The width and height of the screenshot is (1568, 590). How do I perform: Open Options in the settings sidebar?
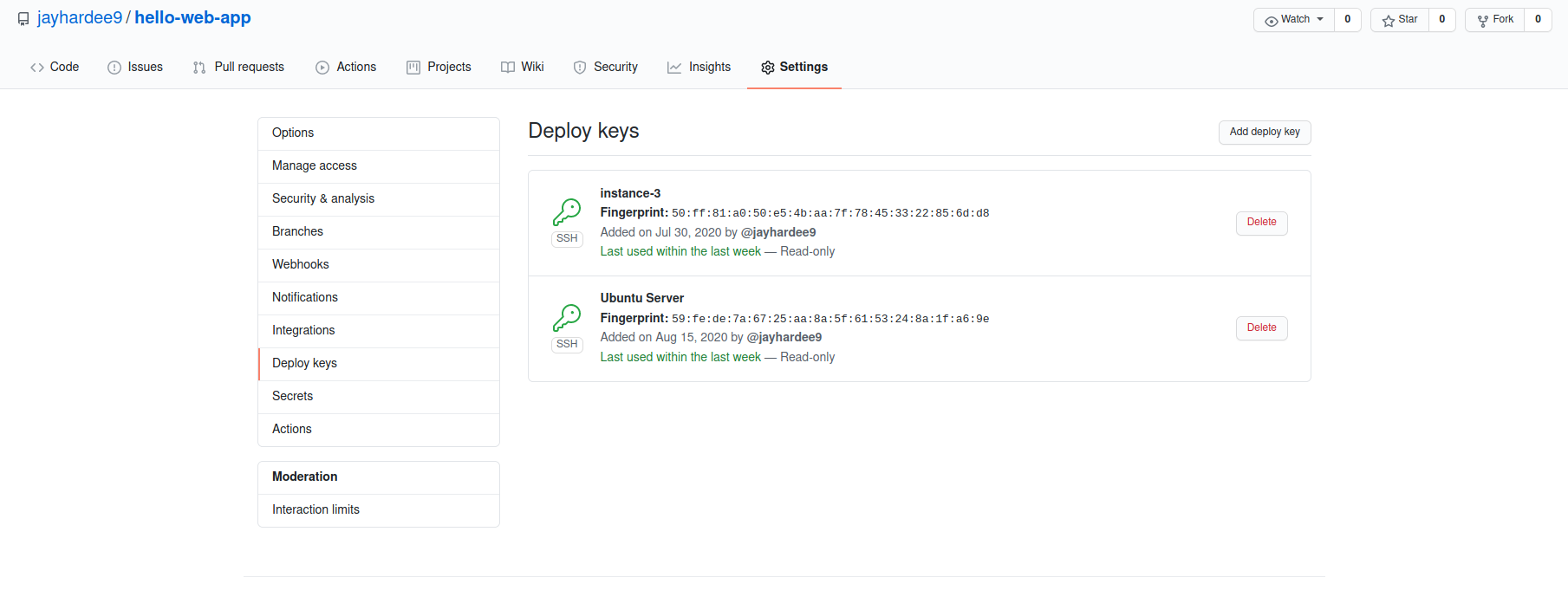pos(379,133)
